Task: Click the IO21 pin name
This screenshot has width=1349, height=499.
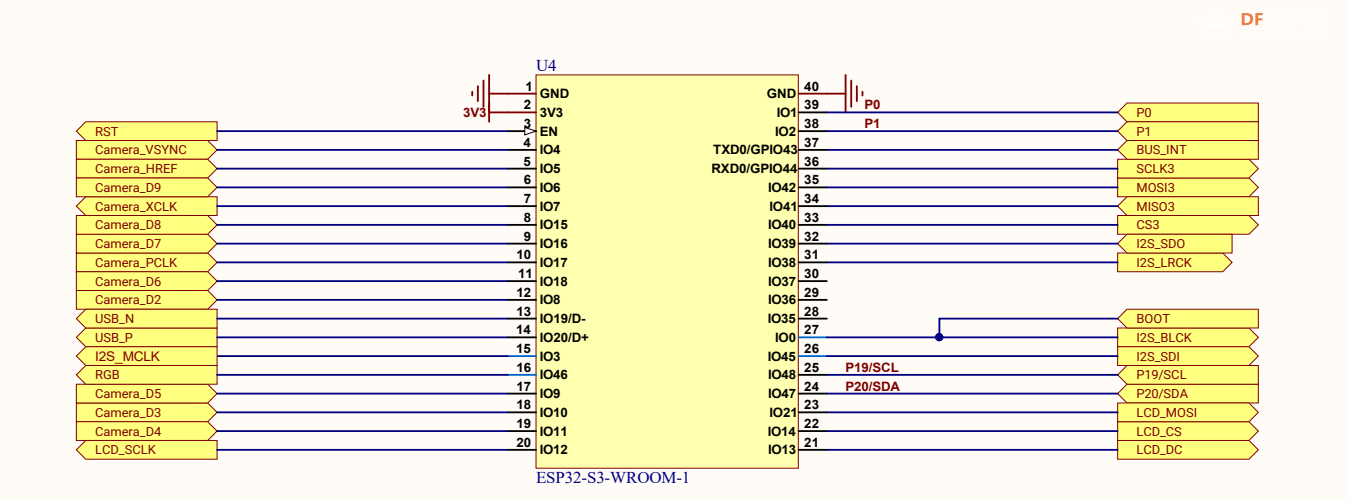Action: pos(782,412)
